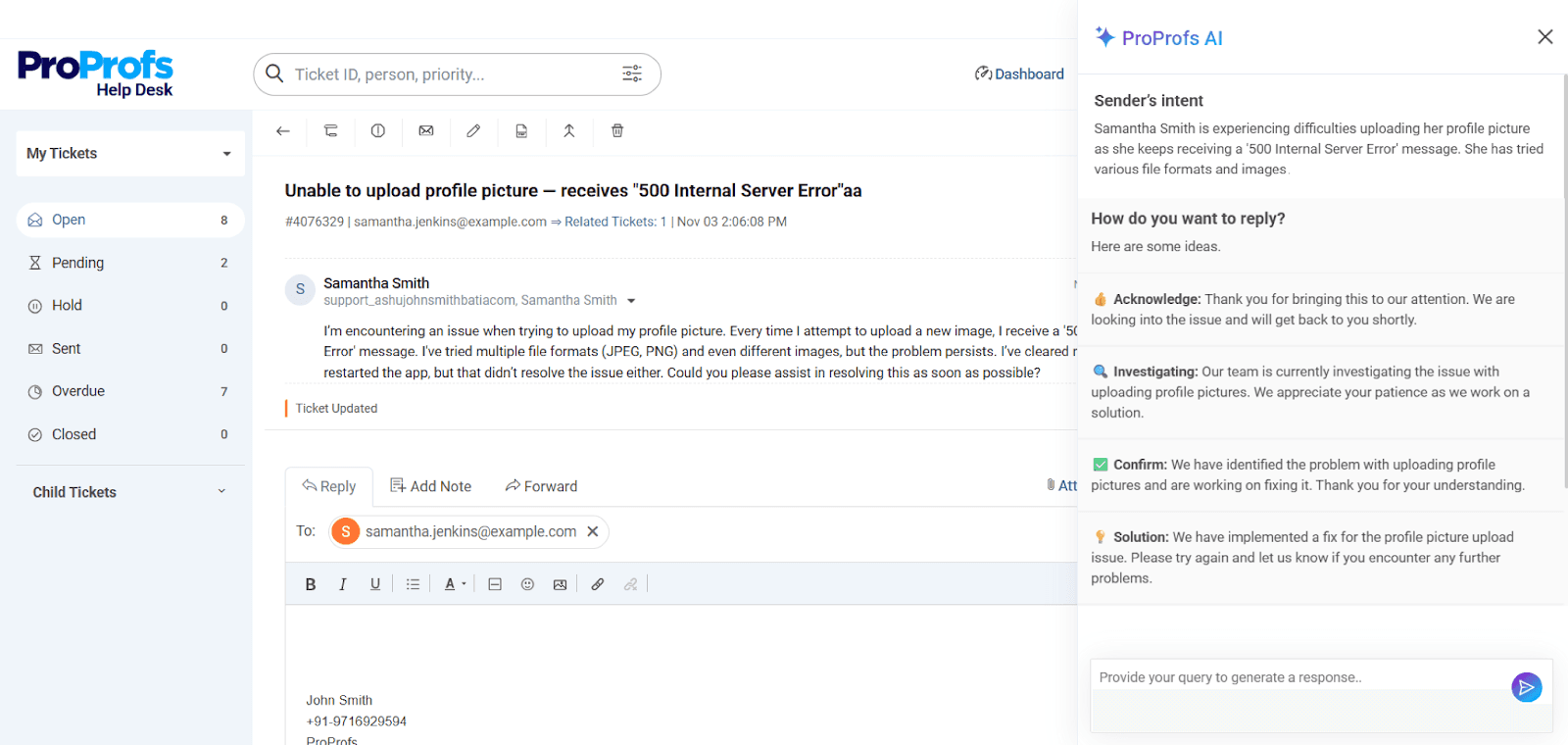Image resolution: width=1568 pixels, height=745 pixels.
Task: Switch to the Forward tab
Action: point(541,486)
